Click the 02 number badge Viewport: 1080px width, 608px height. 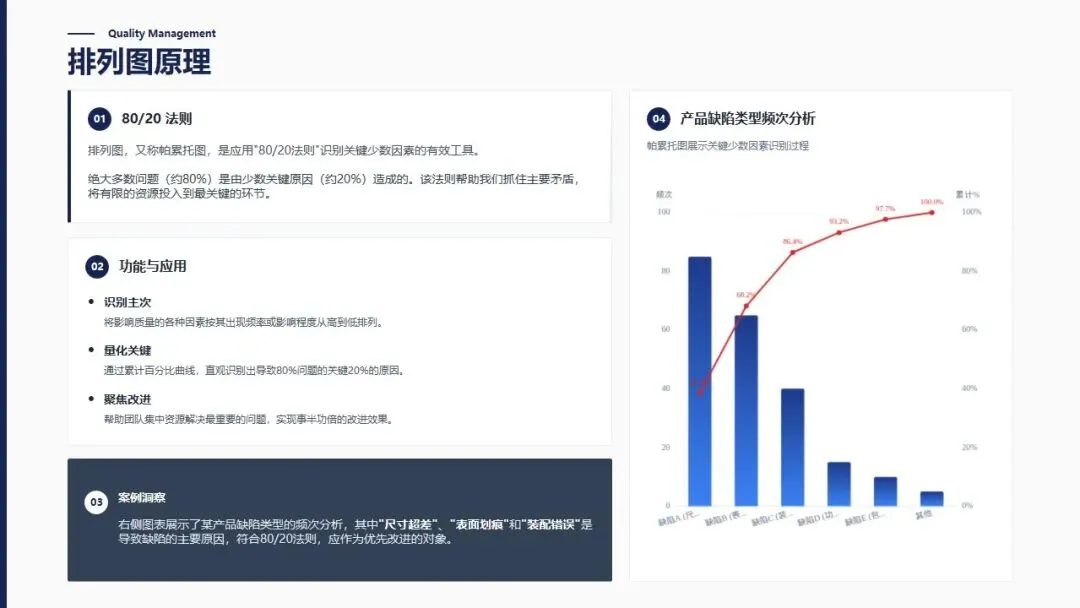[x=97, y=266]
